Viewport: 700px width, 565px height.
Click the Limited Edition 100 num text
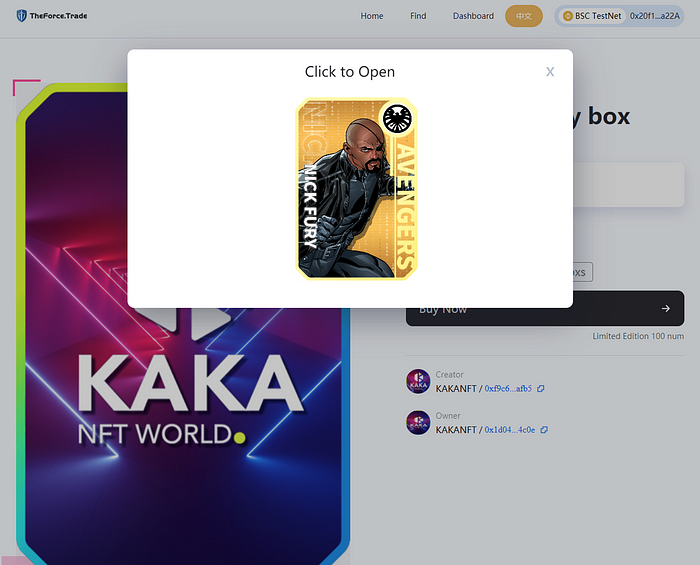pyautogui.click(x=638, y=336)
